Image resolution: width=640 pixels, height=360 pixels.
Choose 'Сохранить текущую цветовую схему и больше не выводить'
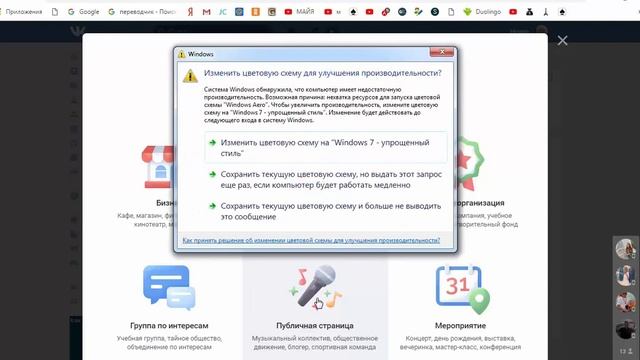click(326, 211)
